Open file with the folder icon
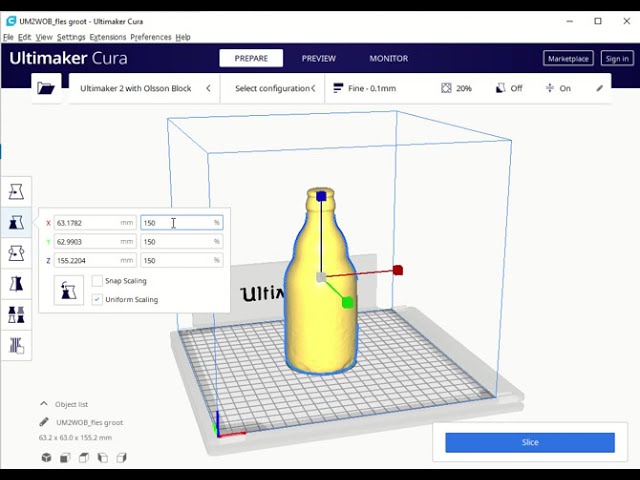Viewport: 640px width, 480px height. click(46, 88)
